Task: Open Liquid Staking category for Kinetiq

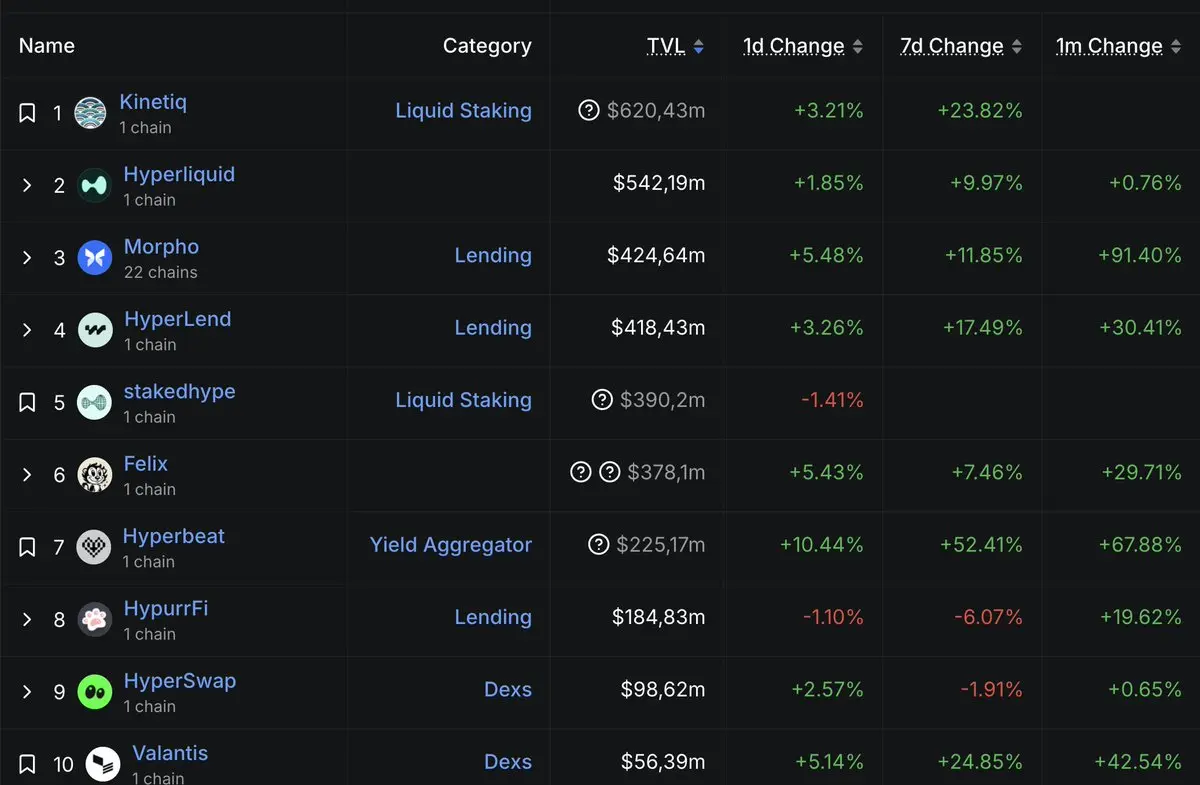Action: (463, 111)
